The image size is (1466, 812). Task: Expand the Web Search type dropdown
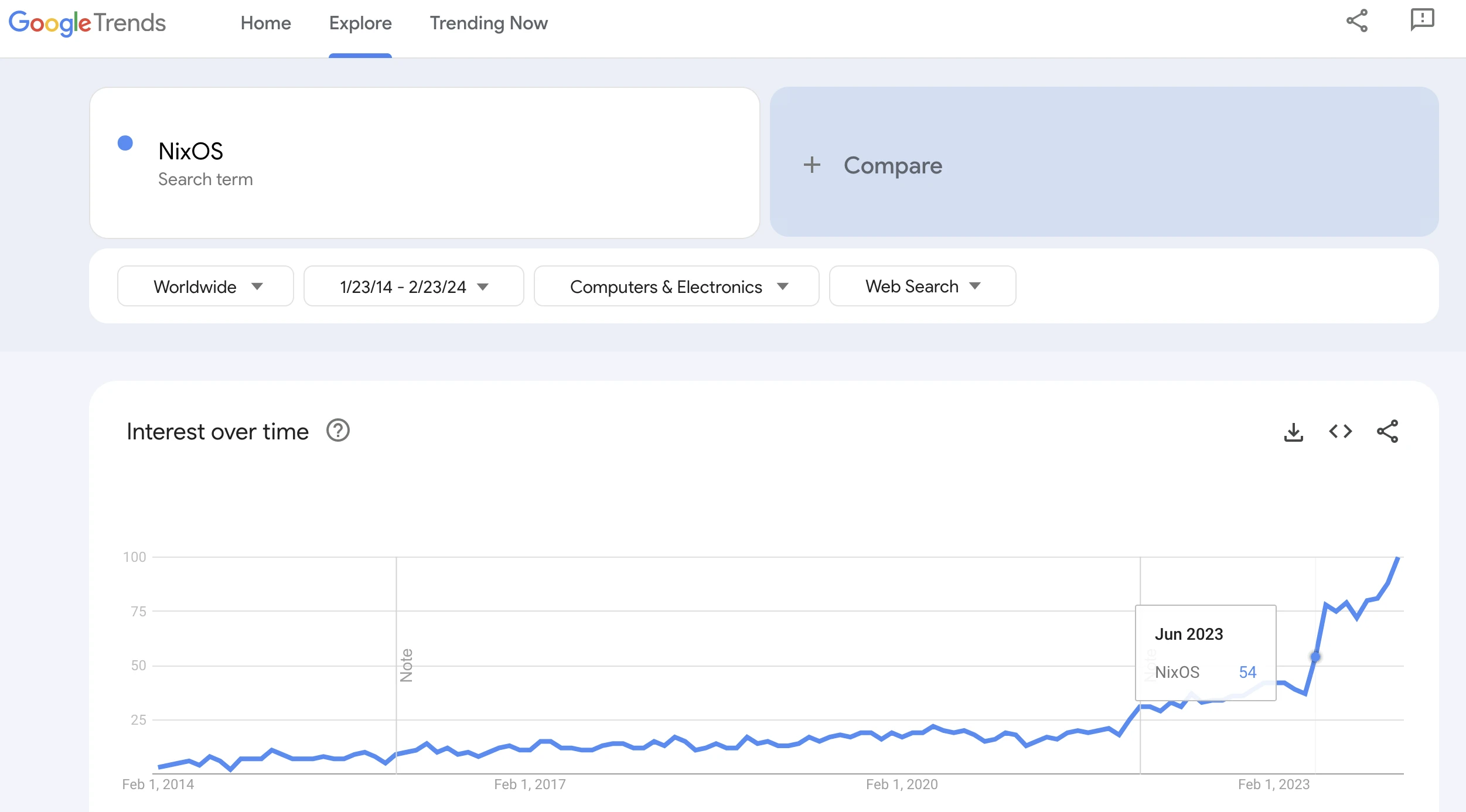click(922, 286)
